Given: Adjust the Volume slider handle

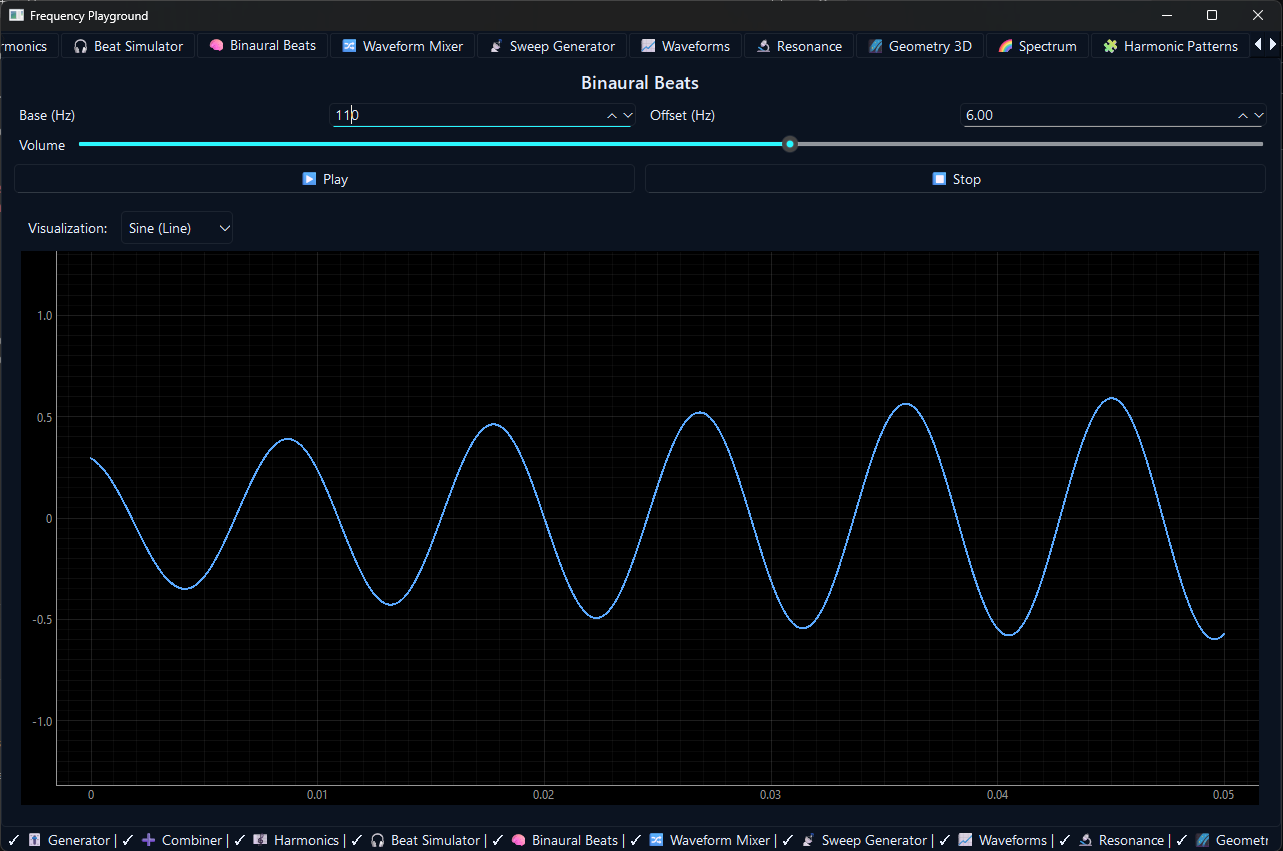Looking at the screenshot, I should tap(790, 144).
